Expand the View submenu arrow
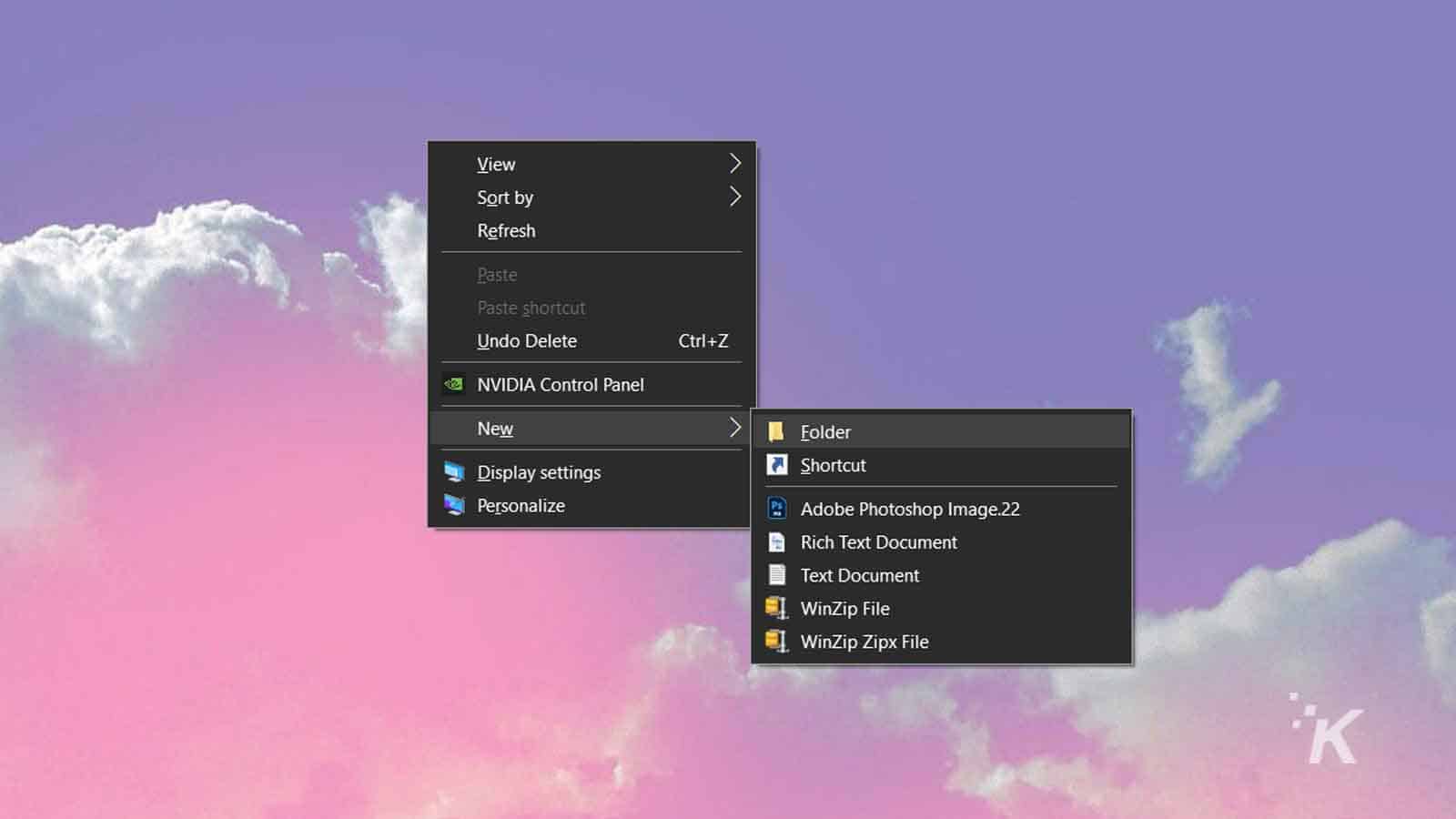The height and width of the screenshot is (819, 1456). 735,164
